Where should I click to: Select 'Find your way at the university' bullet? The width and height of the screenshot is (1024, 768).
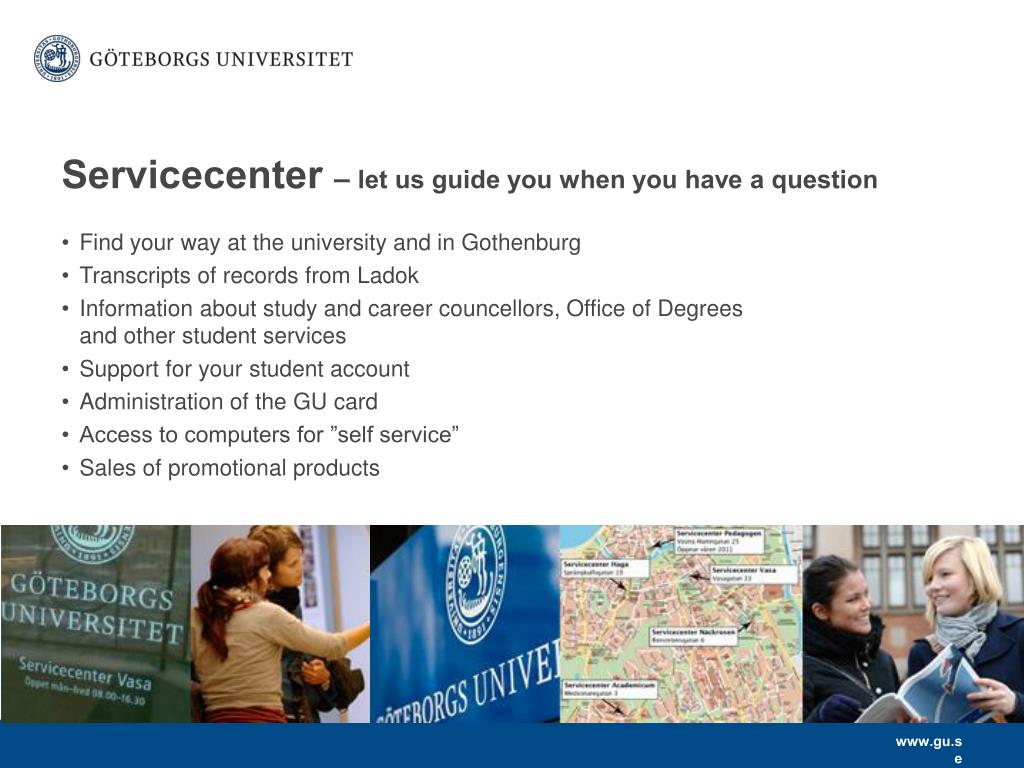[x=330, y=243]
